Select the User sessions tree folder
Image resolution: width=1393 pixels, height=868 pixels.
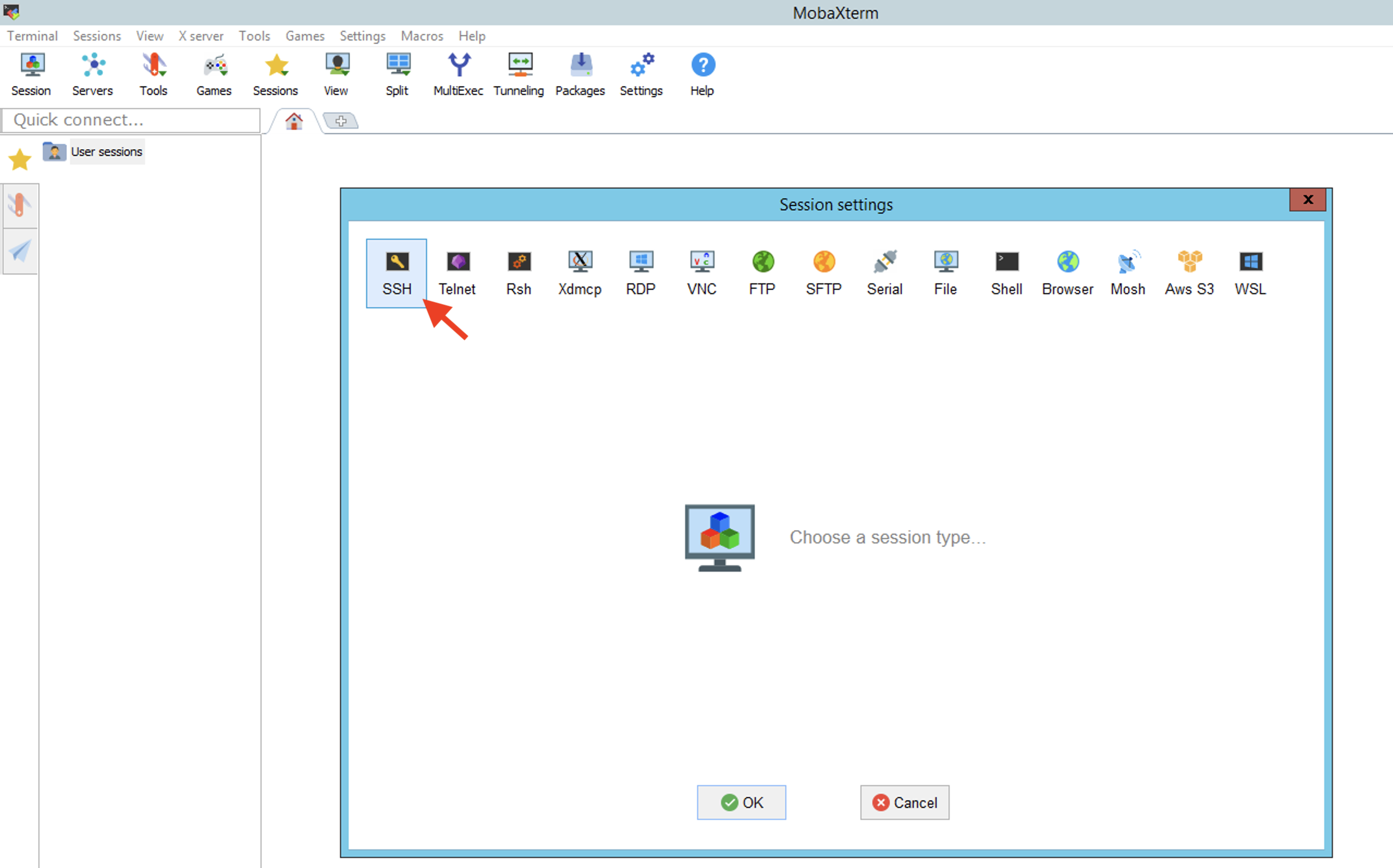click(106, 151)
